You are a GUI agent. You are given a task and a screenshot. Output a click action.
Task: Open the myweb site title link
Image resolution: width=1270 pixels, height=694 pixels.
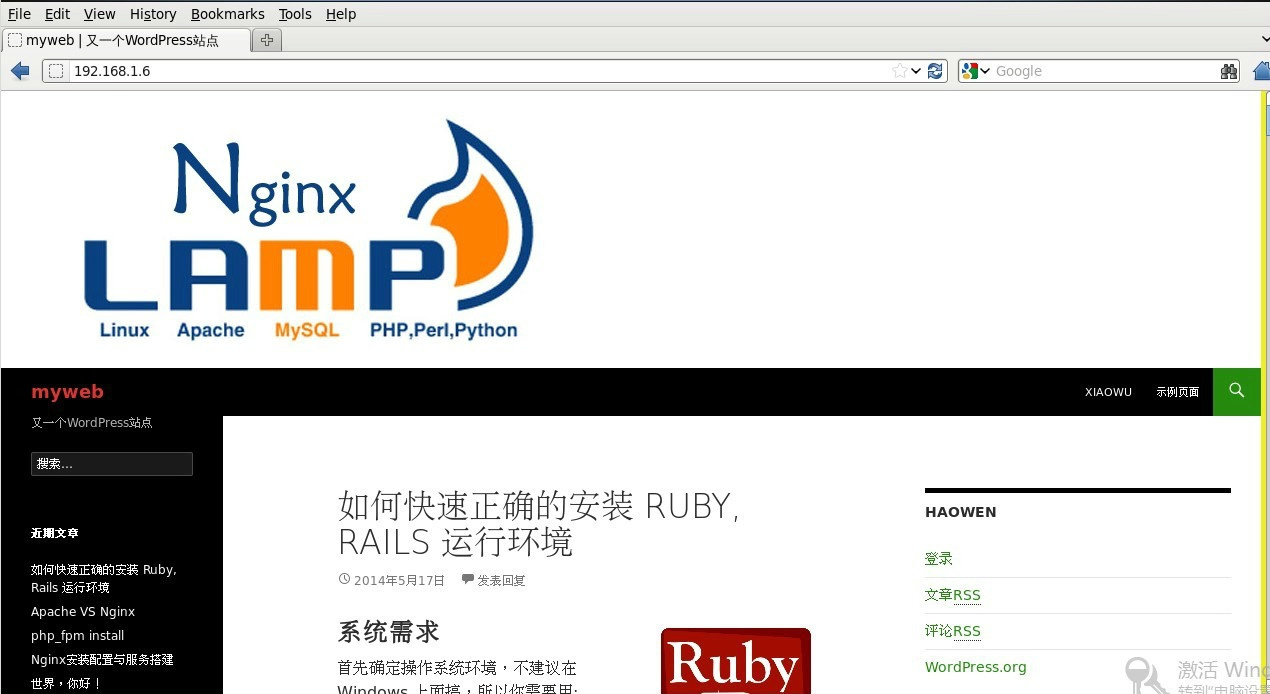[x=67, y=392]
